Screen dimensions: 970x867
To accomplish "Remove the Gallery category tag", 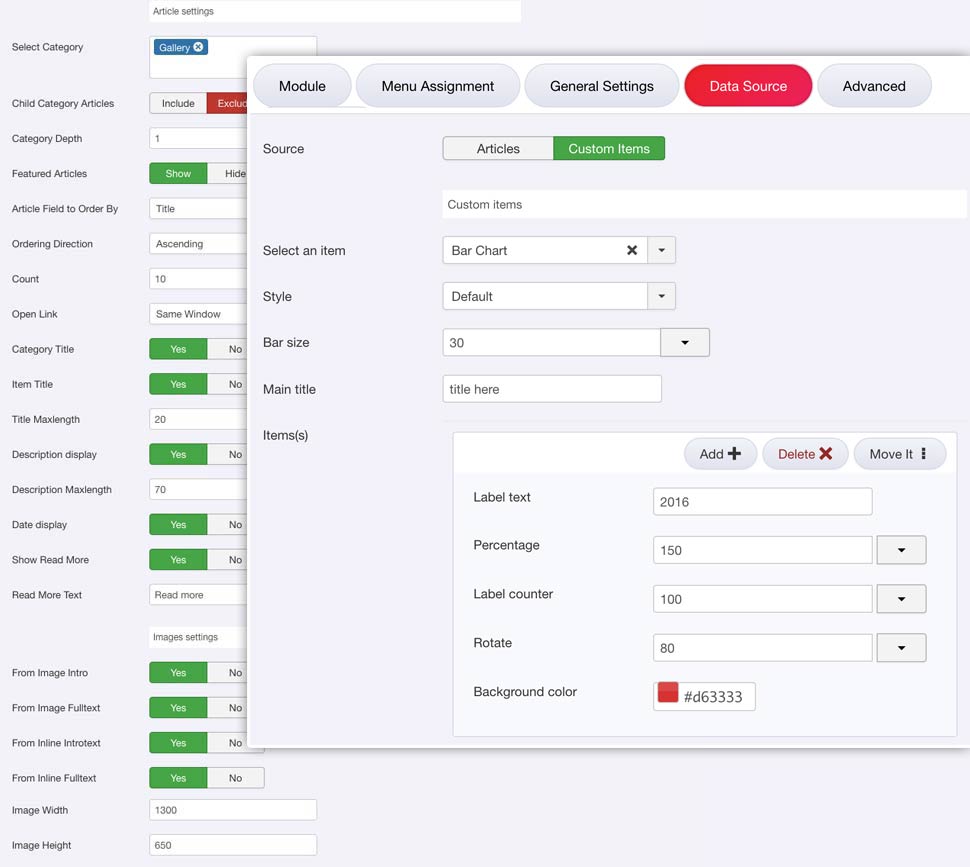I will [x=198, y=47].
